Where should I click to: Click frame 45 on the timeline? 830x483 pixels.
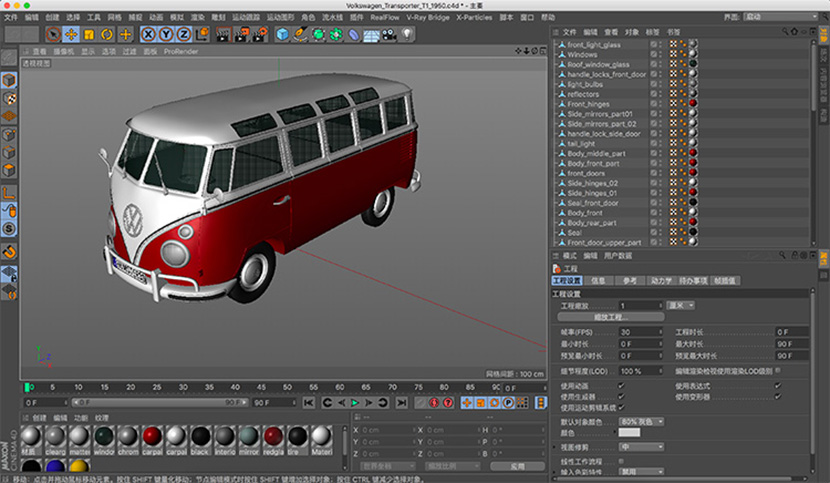pyautogui.click(x=261, y=388)
